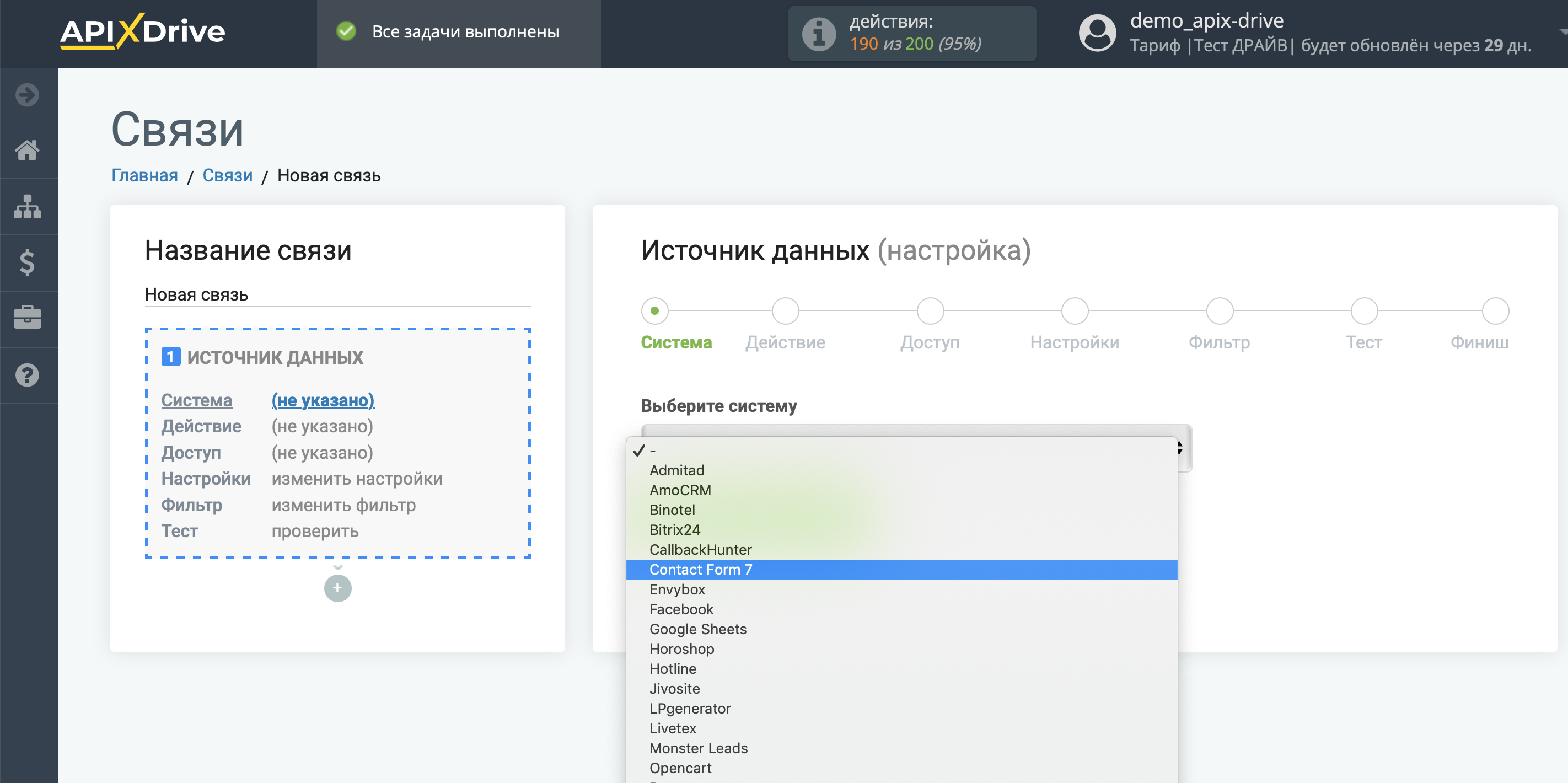Choose Facebook from the system list
The image size is (1568, 783).
pyautogui.click(x=901, y=609)
